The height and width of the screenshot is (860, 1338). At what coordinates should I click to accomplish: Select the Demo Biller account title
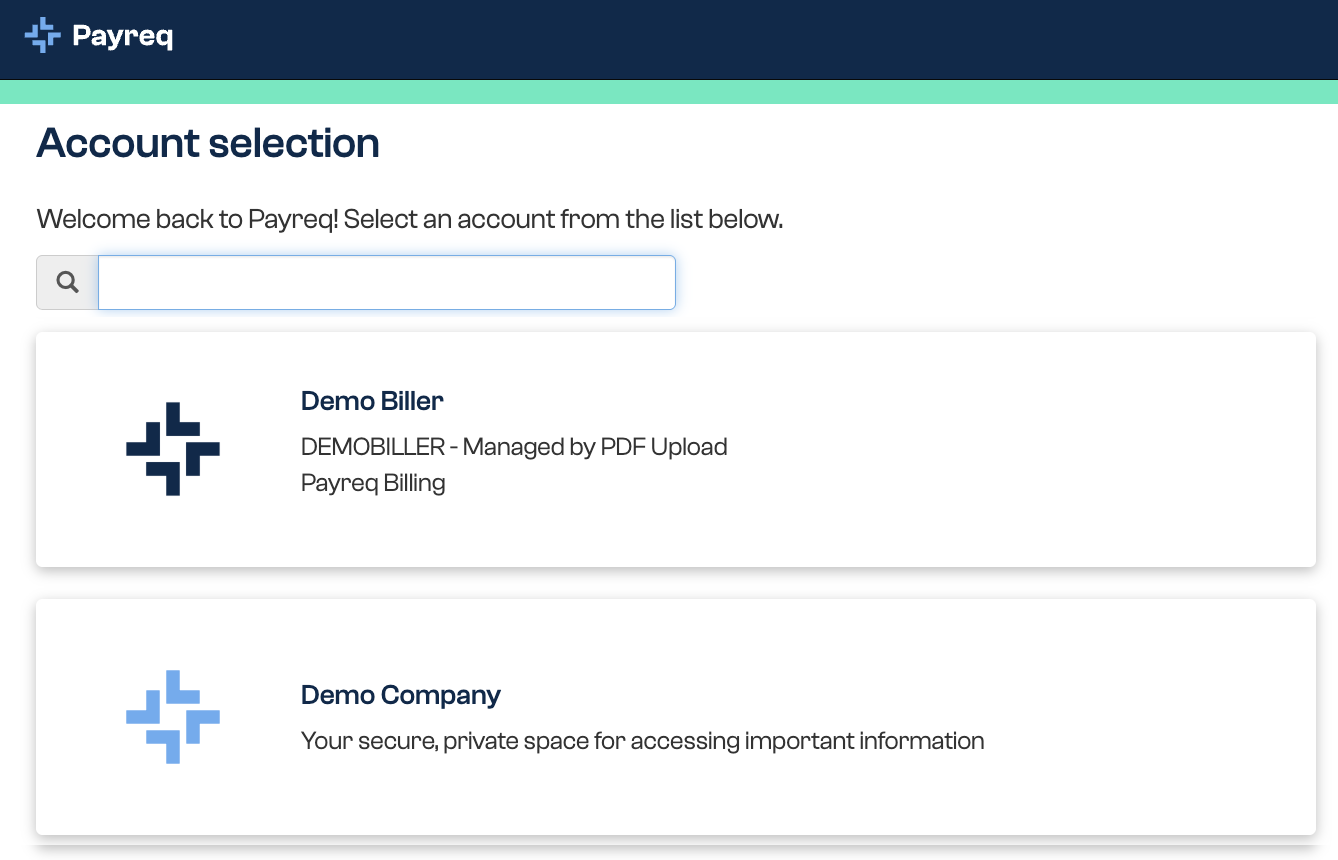(x=372, y=401)
